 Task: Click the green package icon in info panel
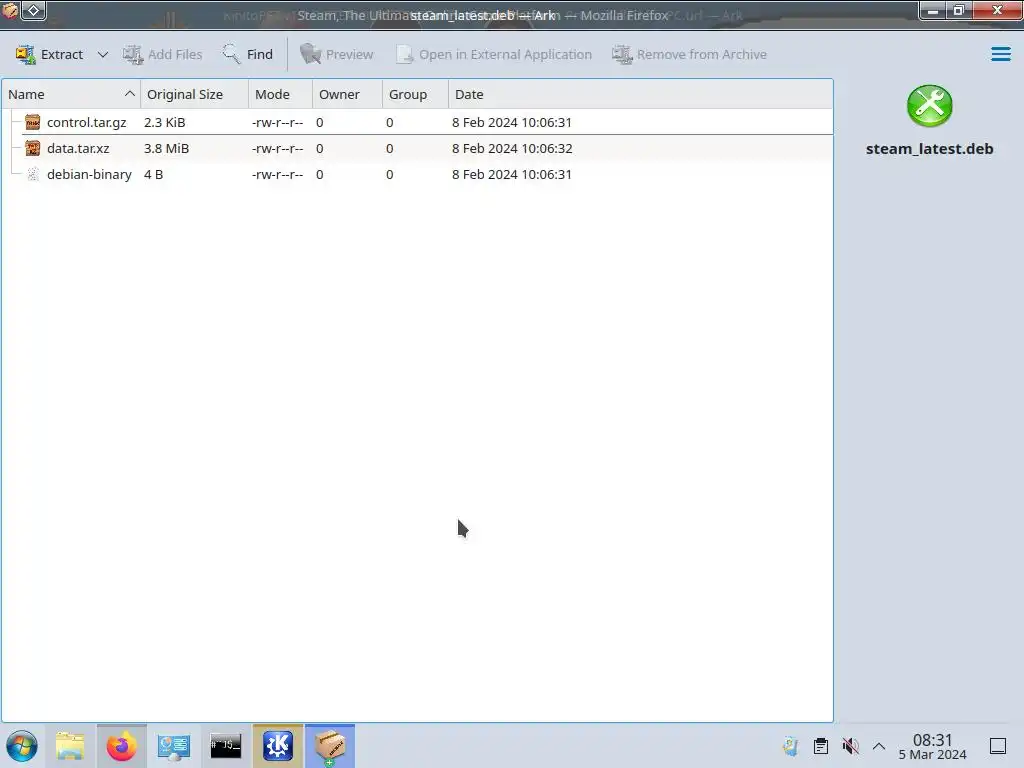tap(929, 106)
